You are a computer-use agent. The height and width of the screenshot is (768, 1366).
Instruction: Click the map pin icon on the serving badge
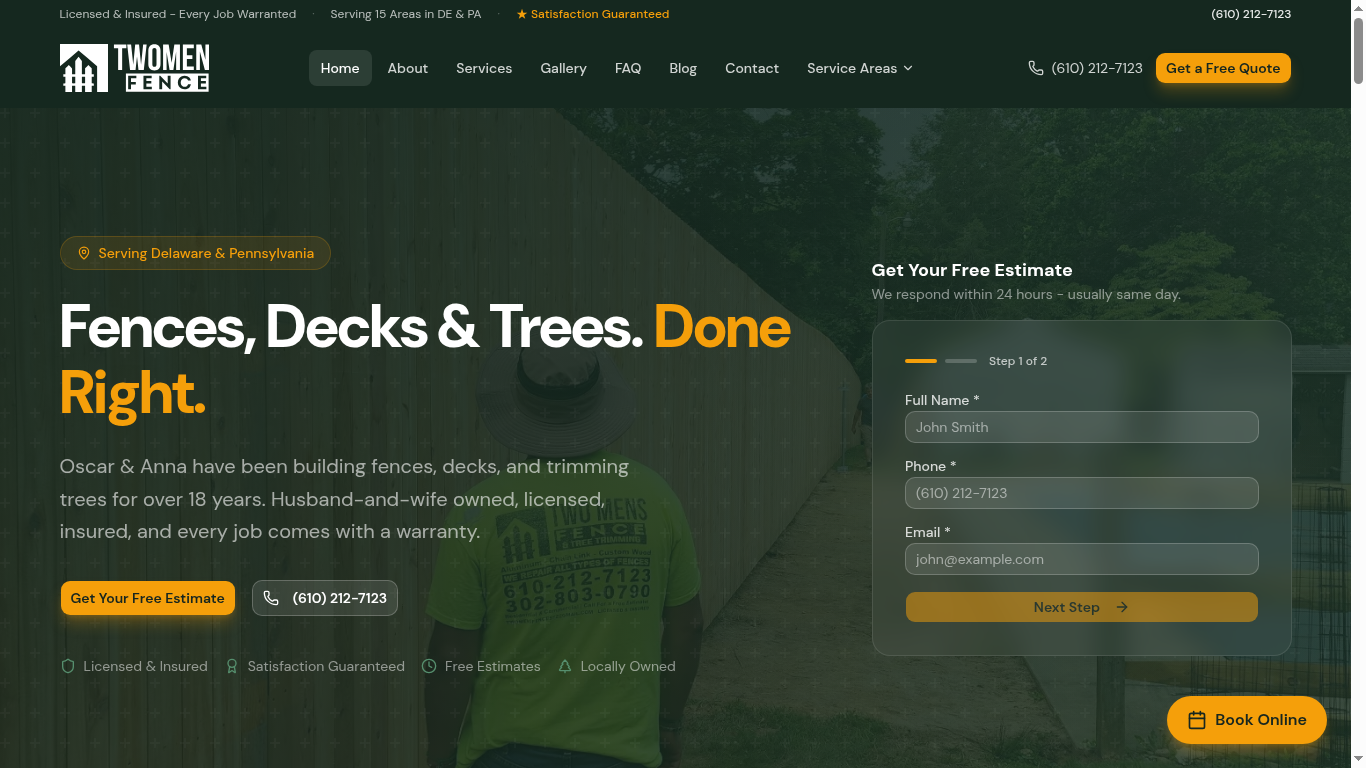pyautogui.click(x=84, y=253)
